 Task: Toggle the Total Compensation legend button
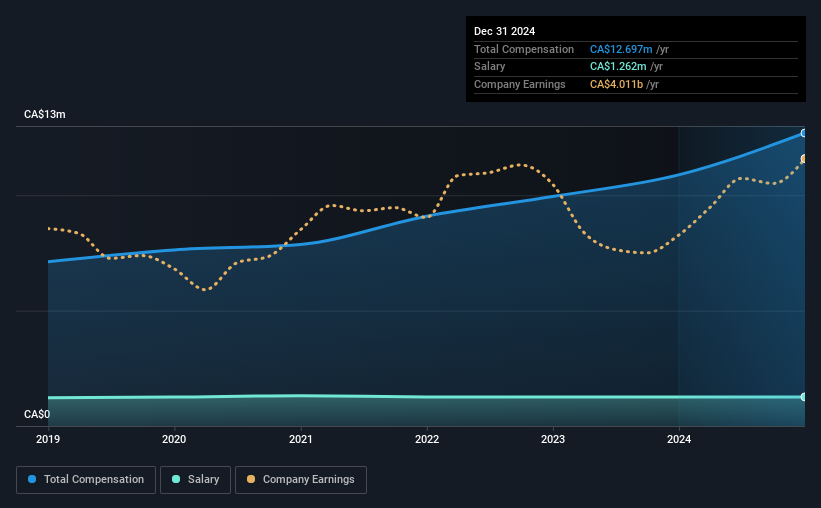click(x=86, y=480)
